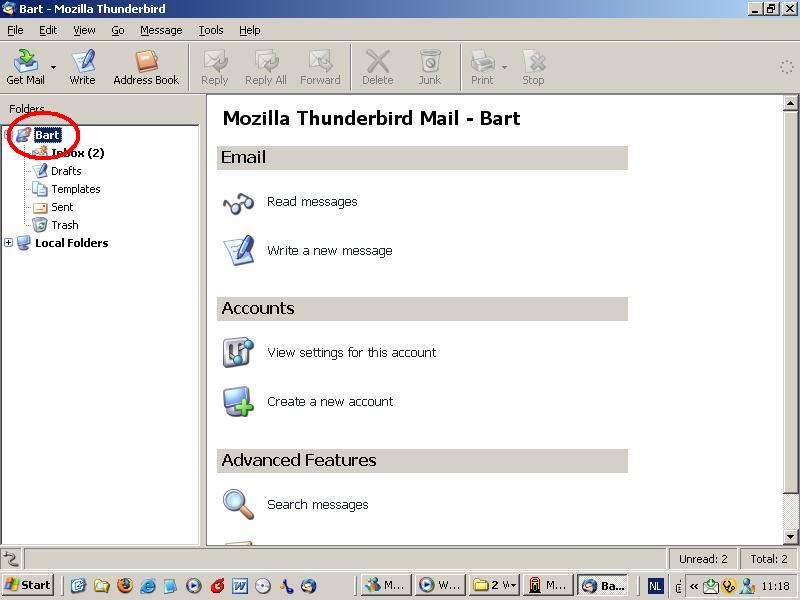Open the Inbox (2) folder
The image size is (800, 600).
(x=78, y=153)
